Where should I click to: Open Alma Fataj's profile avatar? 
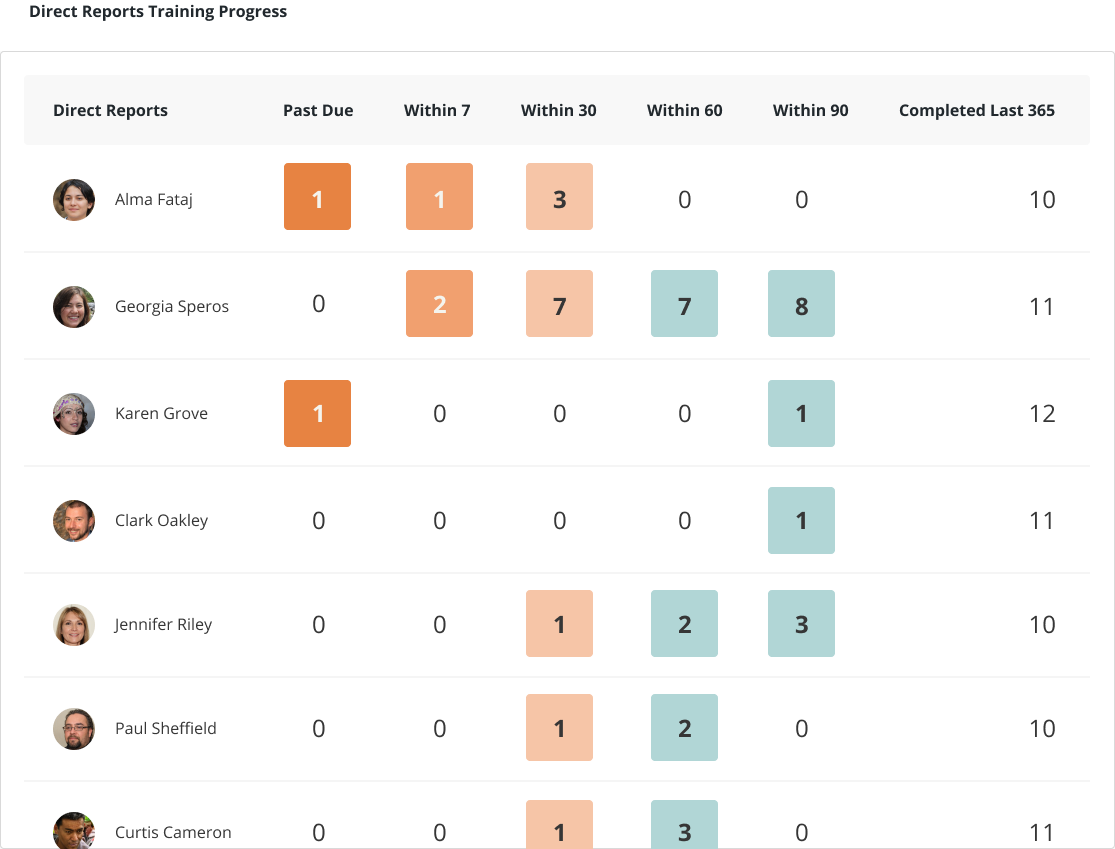point(73,199)
